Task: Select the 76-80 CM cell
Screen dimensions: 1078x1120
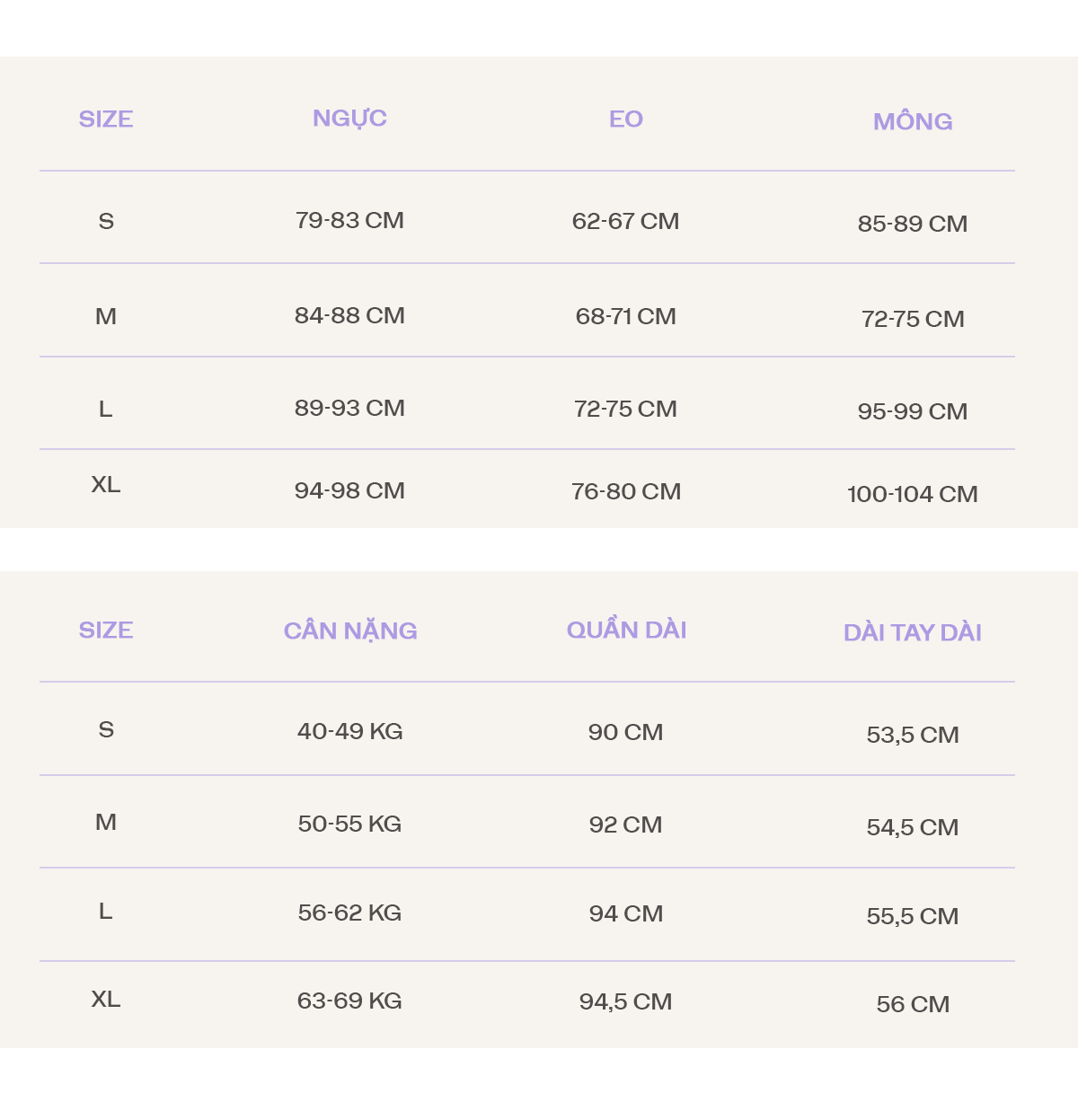Action: pyautogui.click(x=625, y=492)
